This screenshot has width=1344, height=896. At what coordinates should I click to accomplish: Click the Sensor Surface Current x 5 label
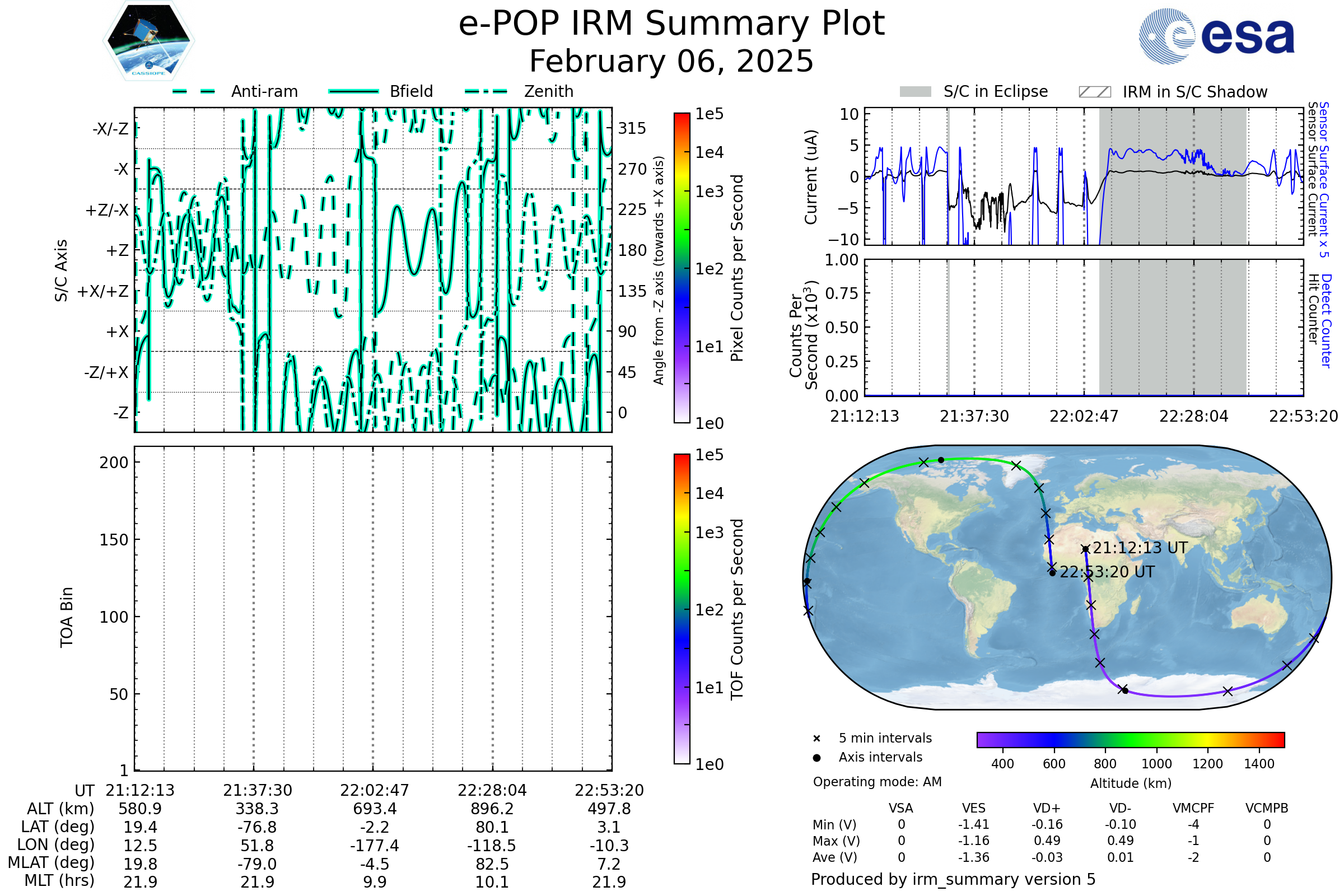pos(1323,179)
